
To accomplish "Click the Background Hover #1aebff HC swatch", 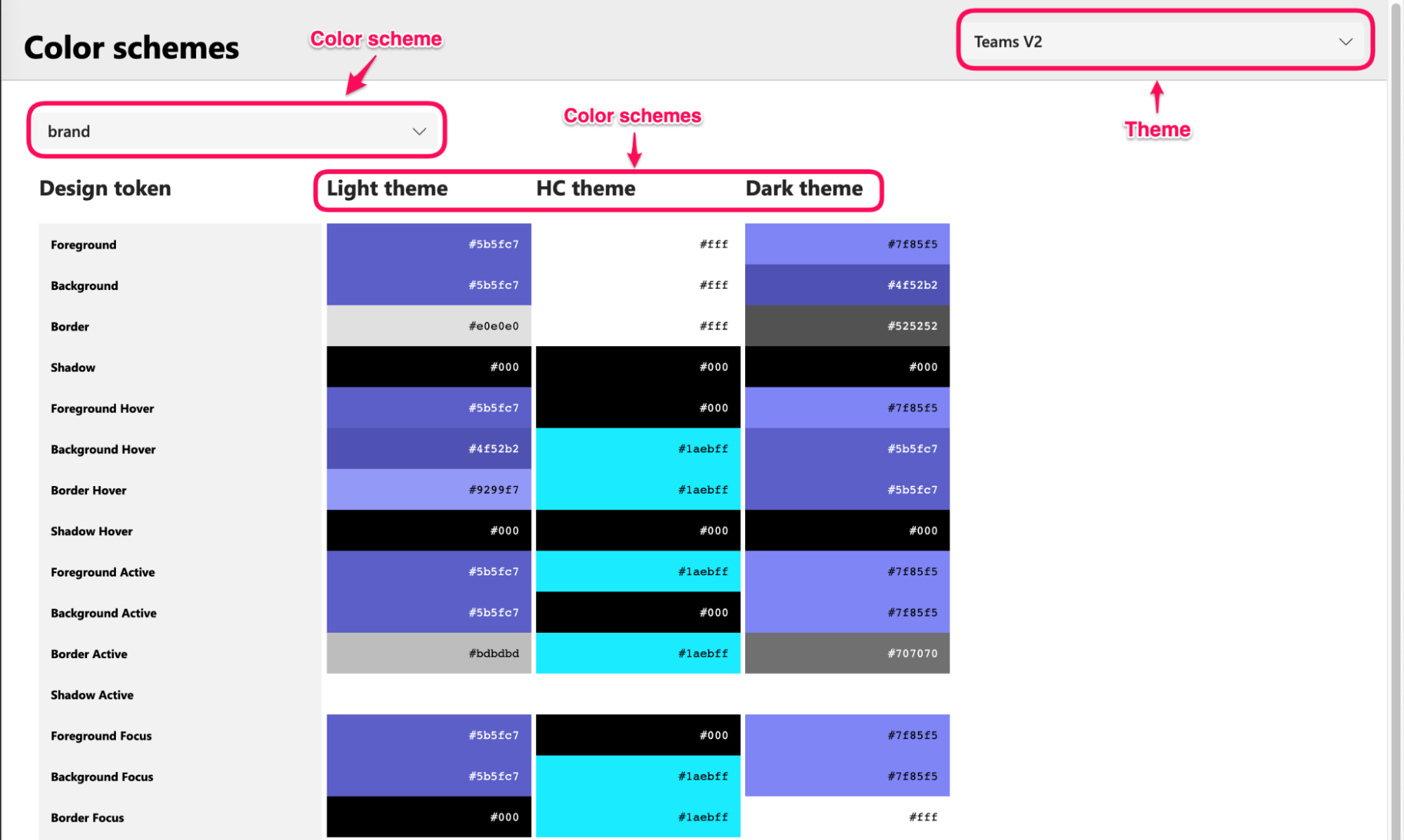I will point(638,449).
